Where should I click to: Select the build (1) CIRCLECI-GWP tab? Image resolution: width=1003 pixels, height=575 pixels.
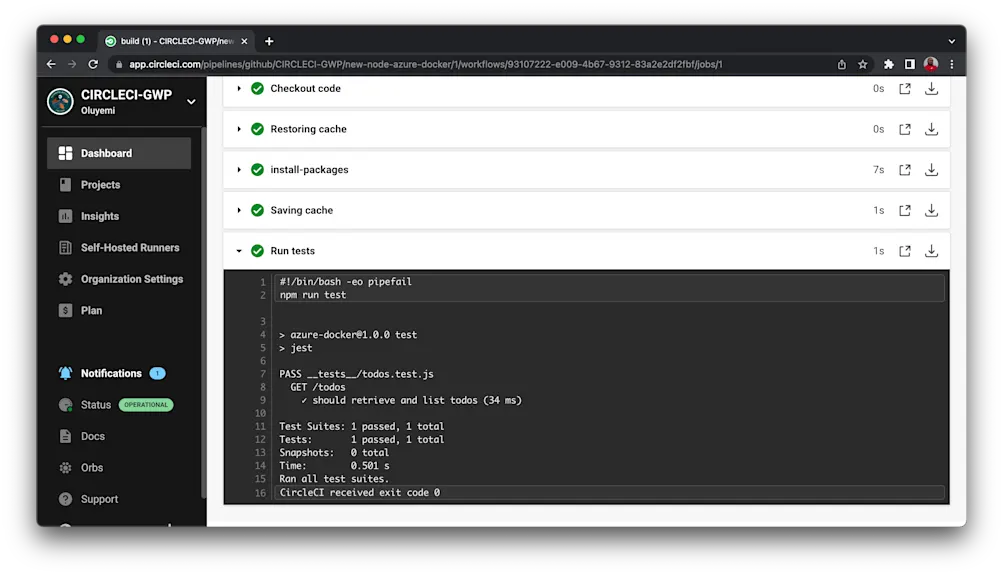pyautogui.click(x=176, y=41)
